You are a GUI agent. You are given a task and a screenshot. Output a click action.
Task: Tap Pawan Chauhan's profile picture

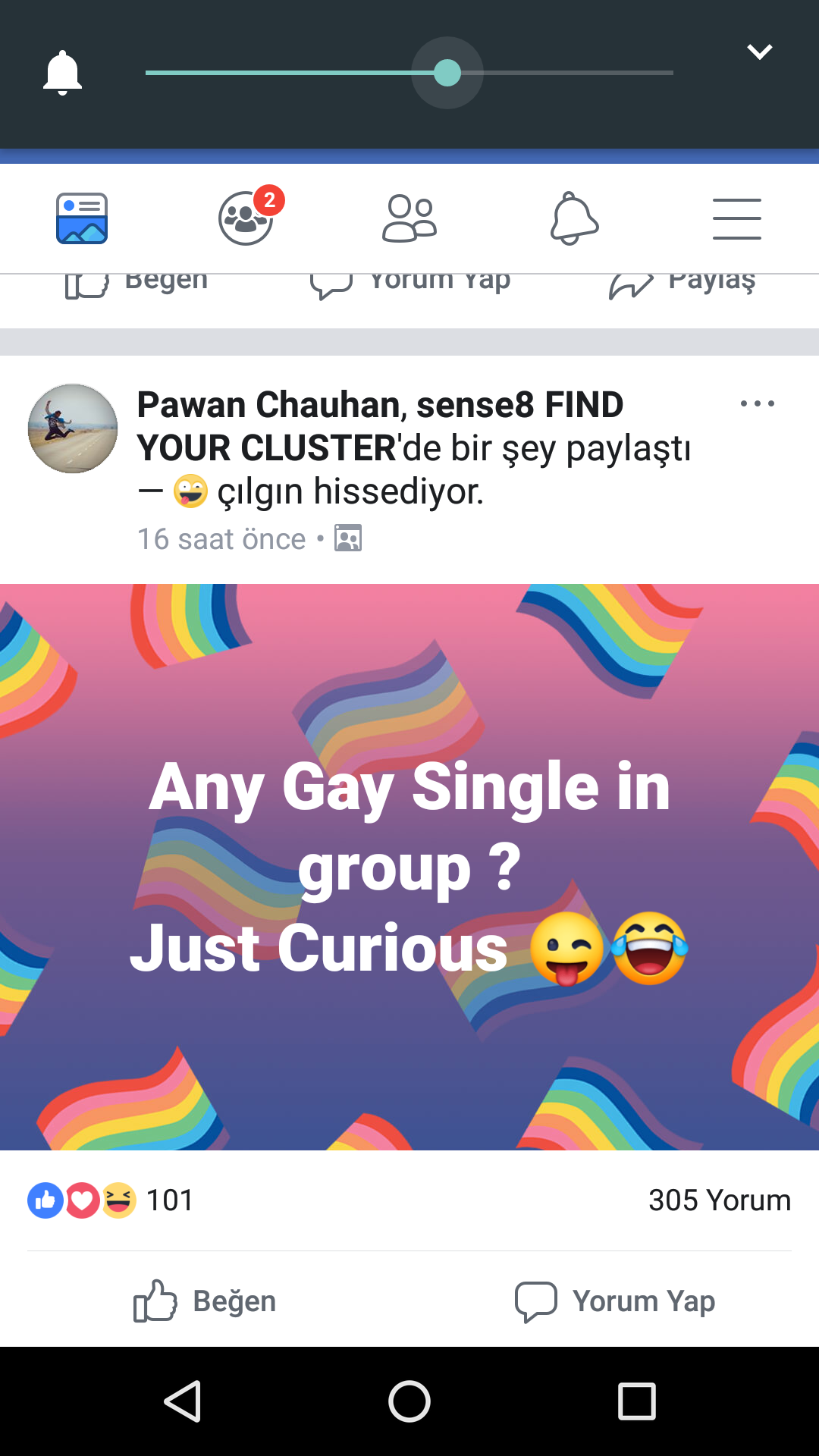click(x=73, y=428)
